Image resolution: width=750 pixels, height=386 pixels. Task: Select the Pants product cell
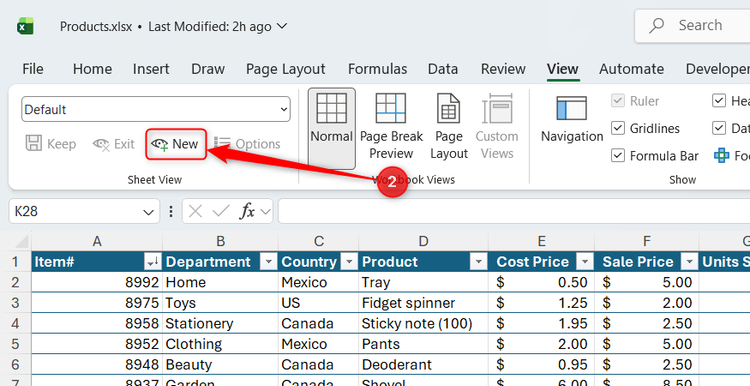coord(423,344)
